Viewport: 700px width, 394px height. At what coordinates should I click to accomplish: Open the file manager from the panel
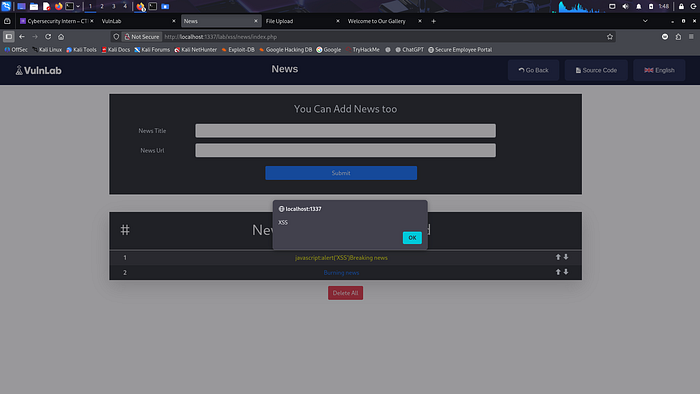click(x=34, y=6)
